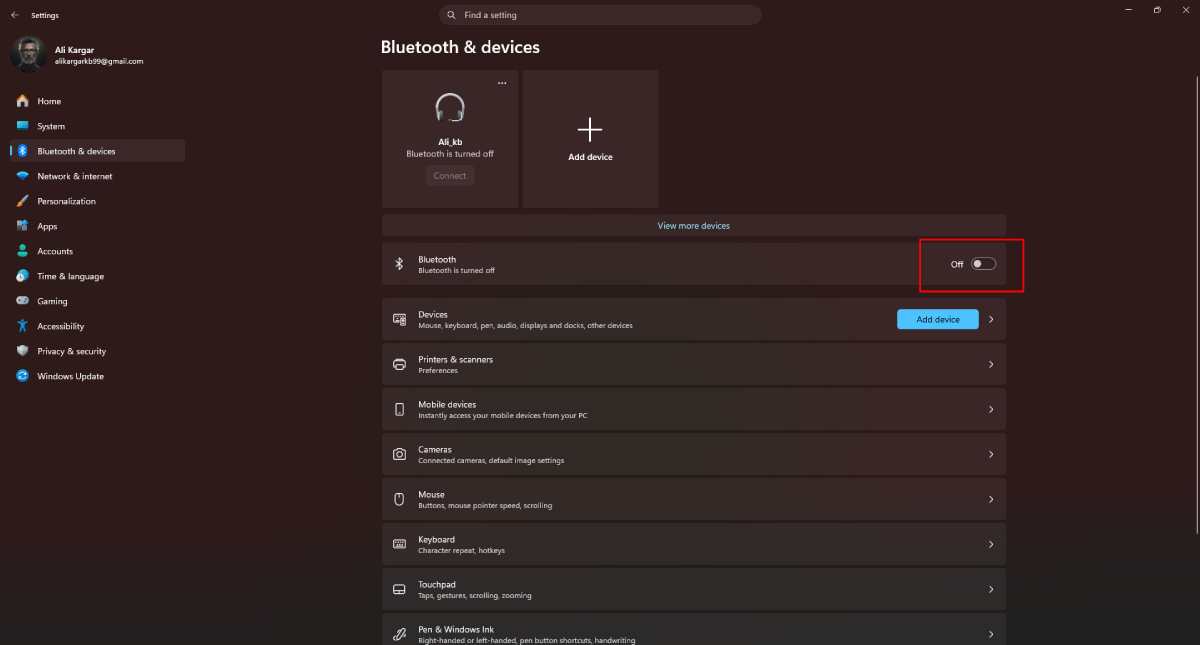Open the Mouse settings row
Image resolution: width=1200 pixels, height=645 pixels.
coord(694,499)
